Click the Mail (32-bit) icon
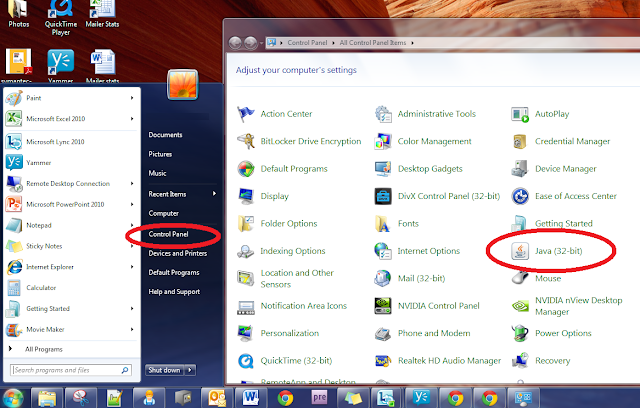The image size is (640, 408). 383,278
